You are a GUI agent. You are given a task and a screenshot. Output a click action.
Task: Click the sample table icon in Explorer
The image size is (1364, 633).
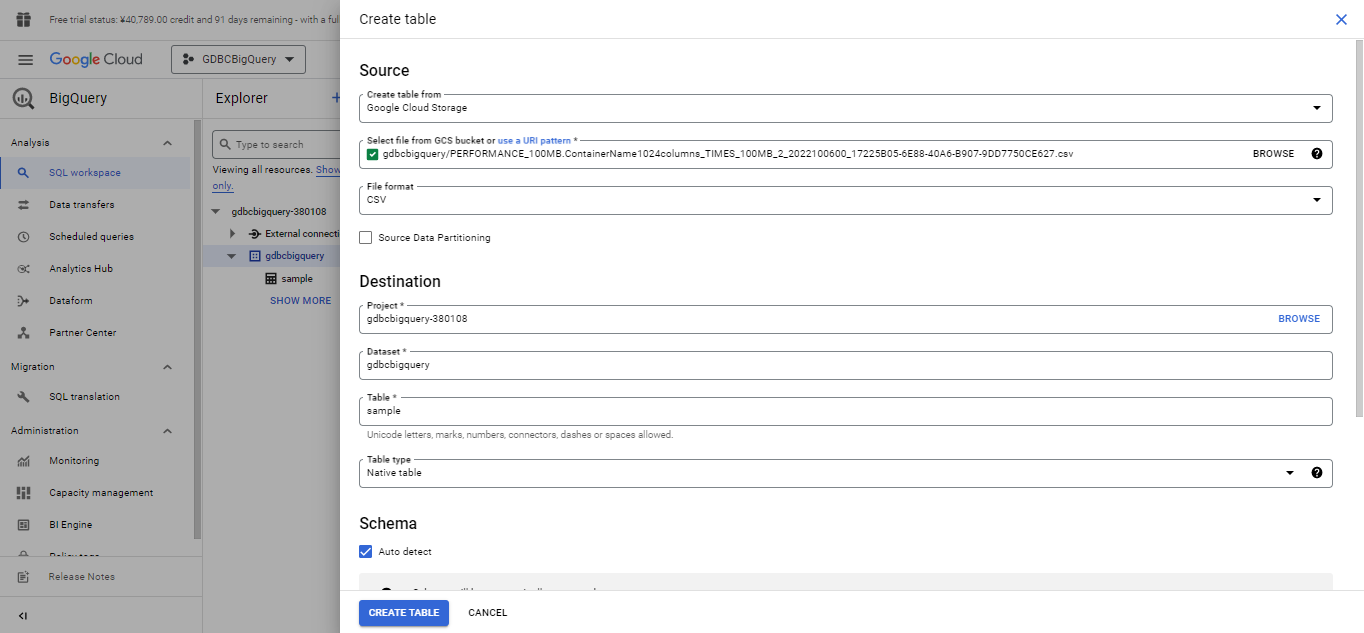(x=271, y=279)
